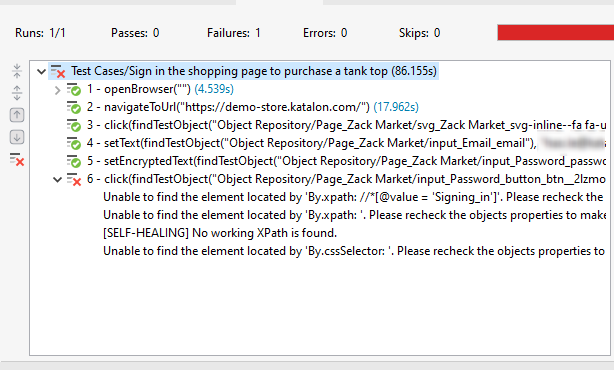
Task: Jump to the next failure with the down arrow
Action: (17, 137)
